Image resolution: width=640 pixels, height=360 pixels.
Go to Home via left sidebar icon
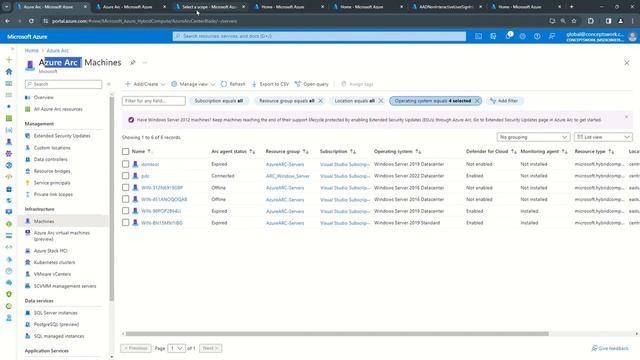click(x=9, y=71)
